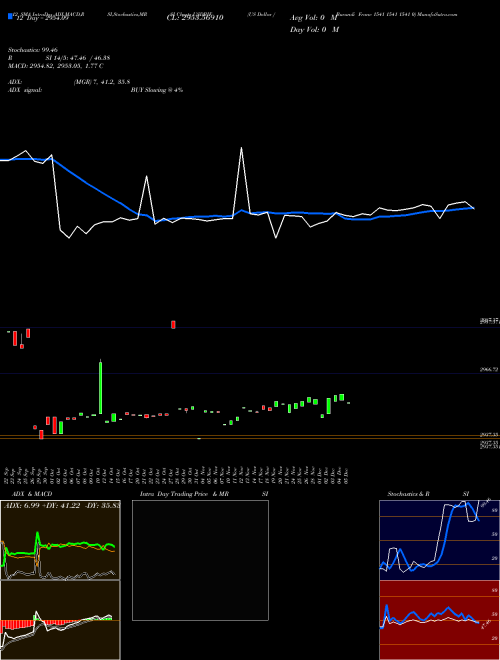Click the tallest green candlestick in the price chart
The height and width of the screenshot is (660, 500).
(x=101, y=387)
